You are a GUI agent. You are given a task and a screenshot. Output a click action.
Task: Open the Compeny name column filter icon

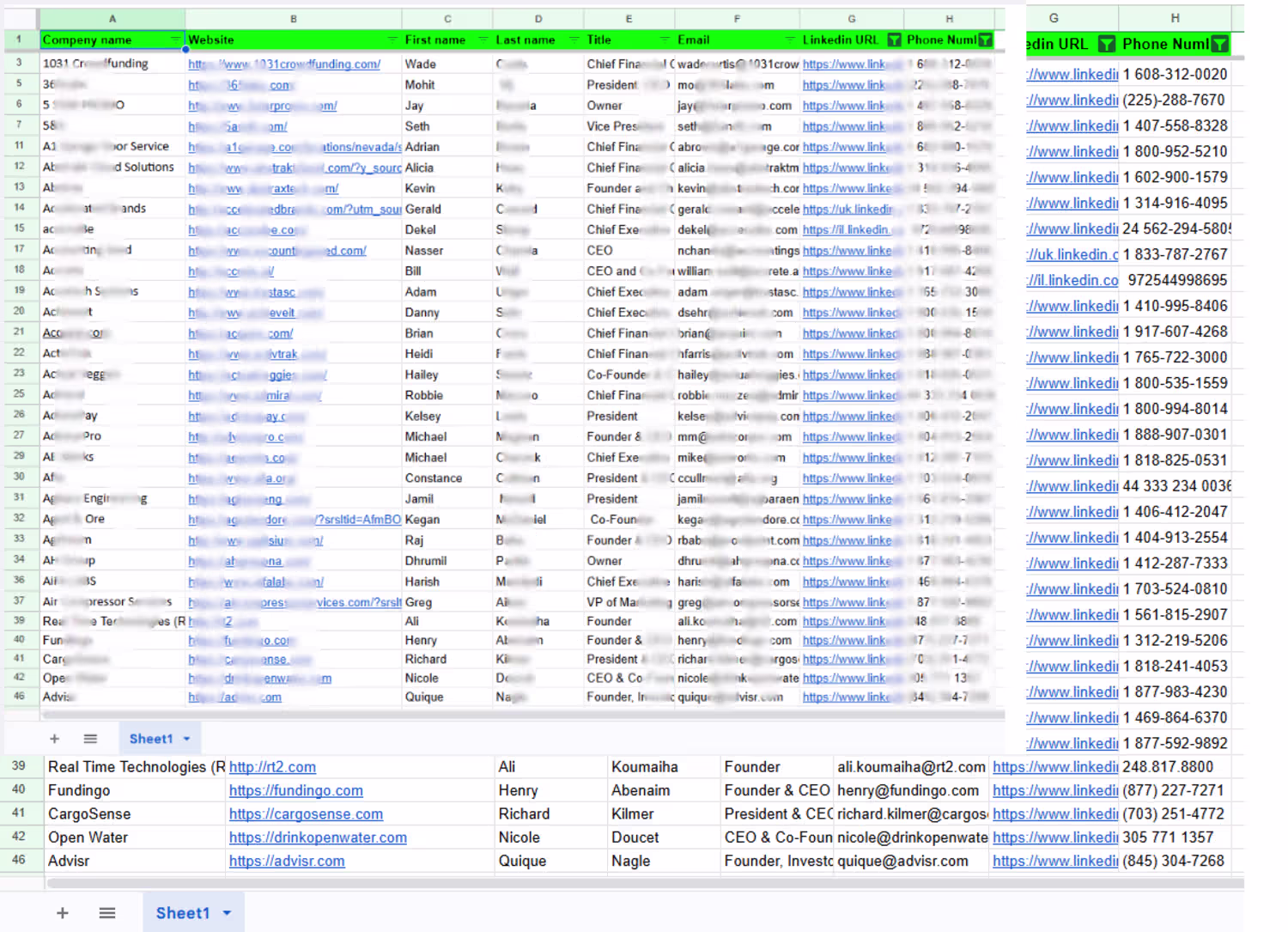click(x=175, y=40)
